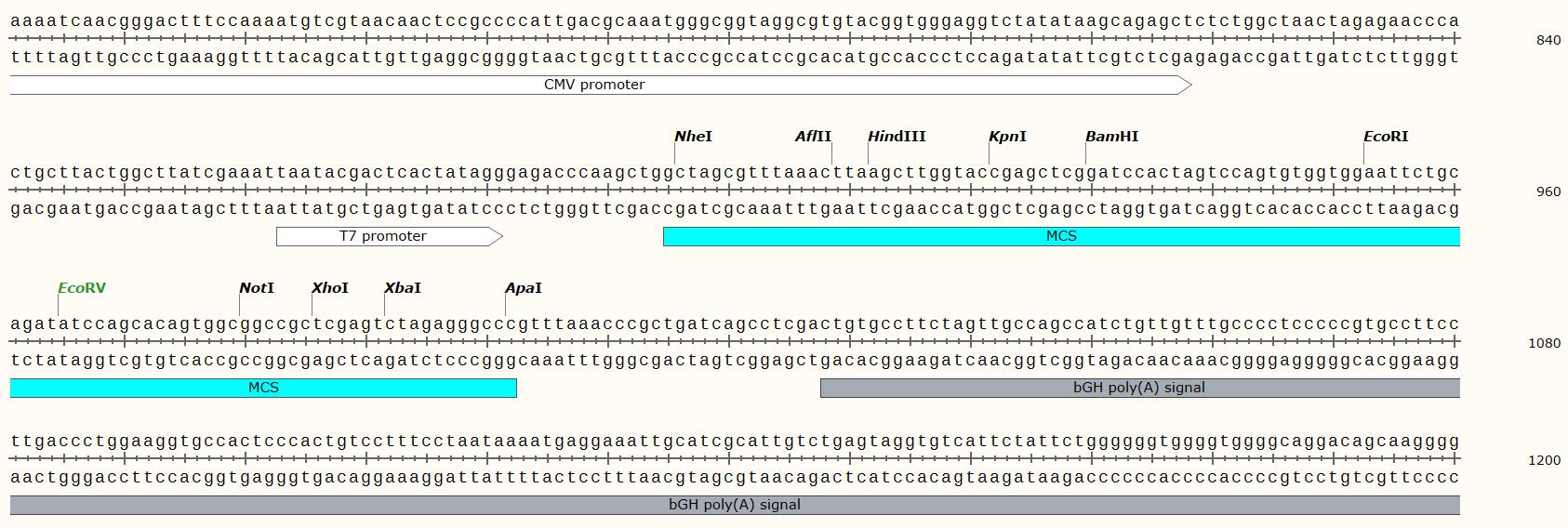Screen dimensions: 1568x528
Task: Select the AflII enzyme label
Action: pyautogui.click(x=813, y=137)
